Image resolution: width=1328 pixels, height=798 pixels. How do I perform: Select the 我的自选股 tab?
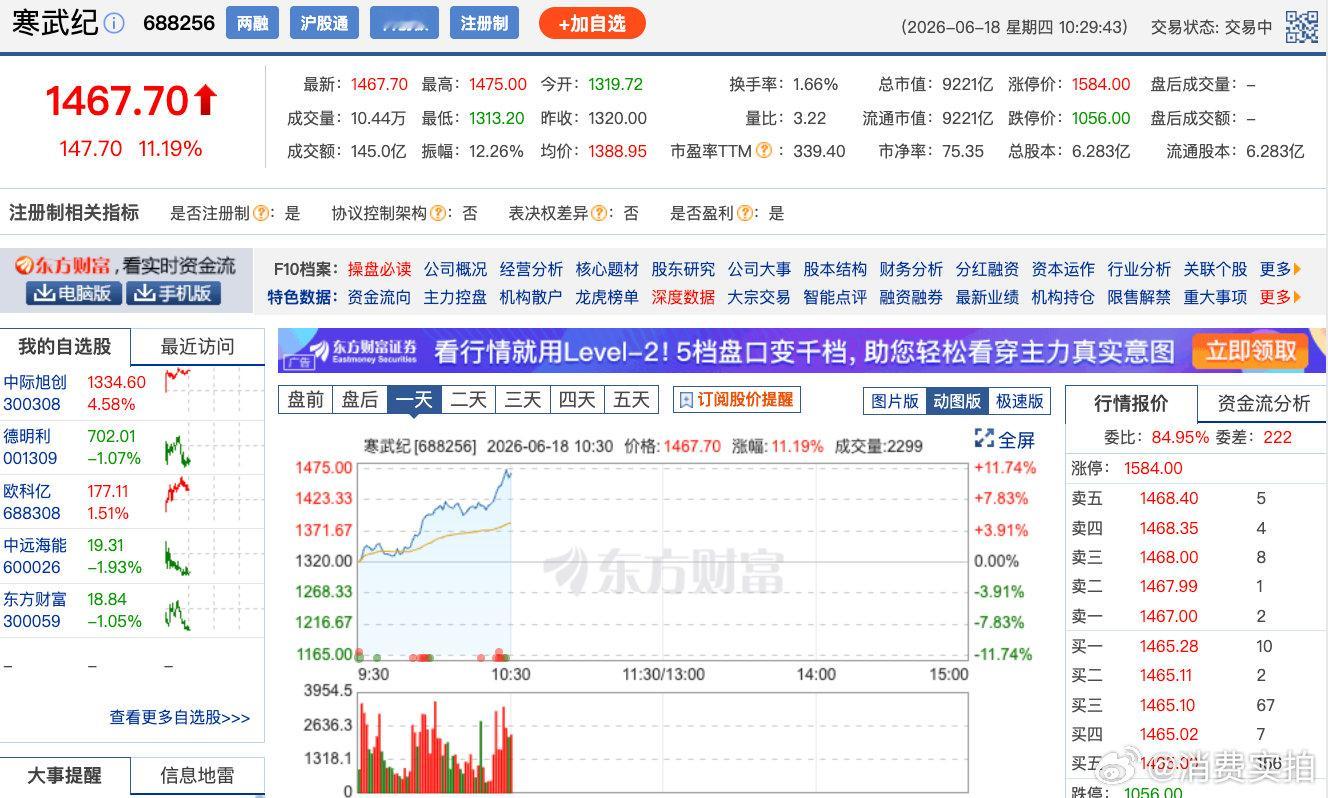(x=65, y=347)
